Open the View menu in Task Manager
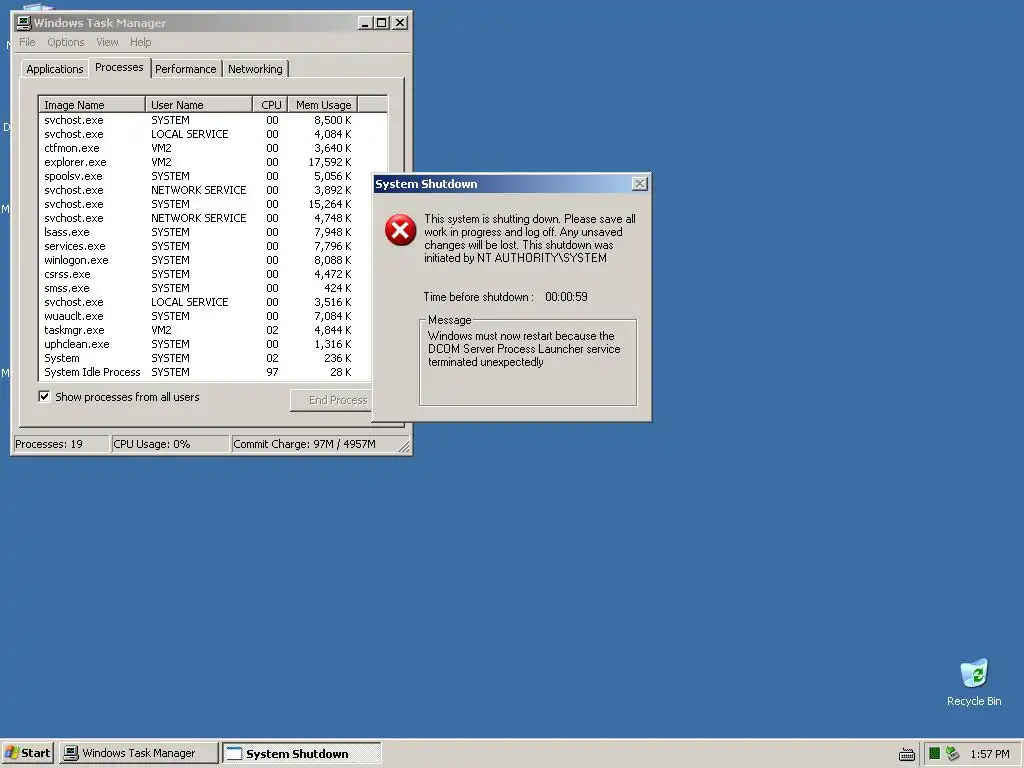This screenshot has width=1024, height=768. 107,42
